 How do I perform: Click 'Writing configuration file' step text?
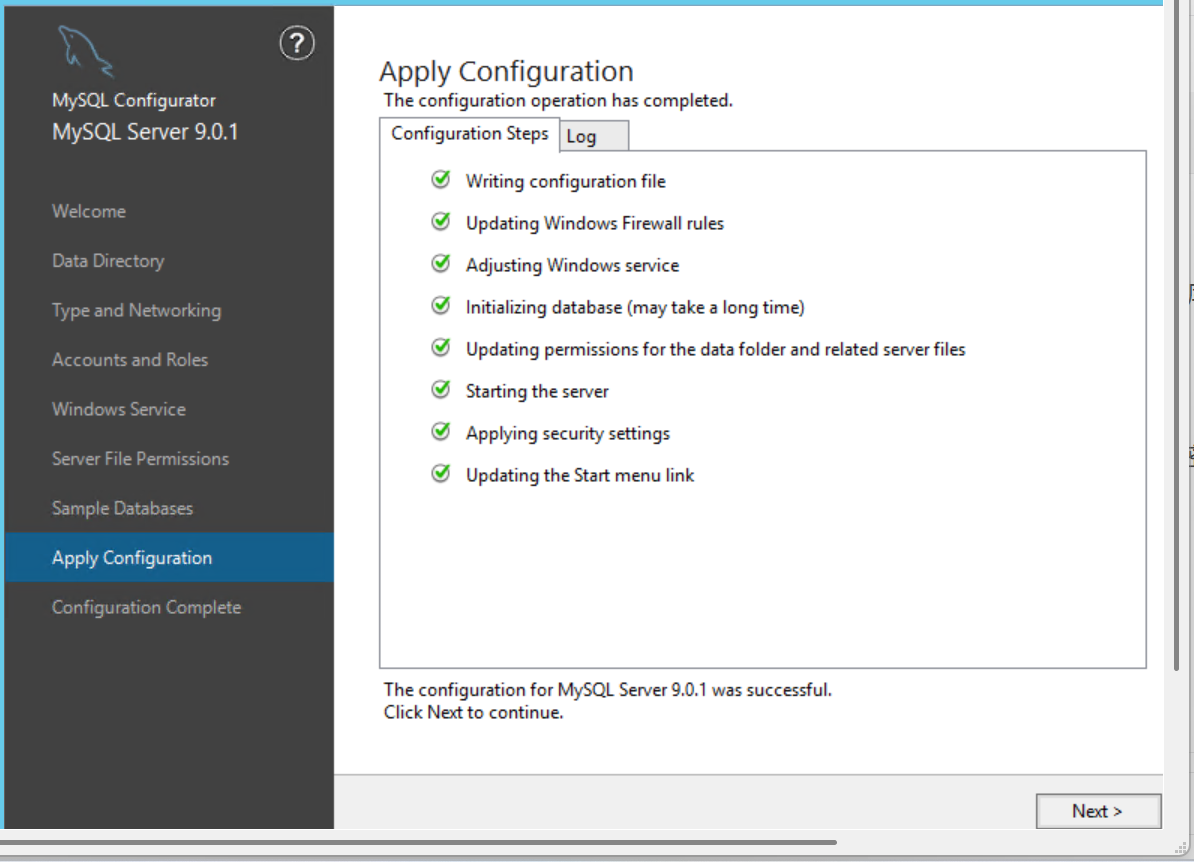[x=566, y=181]
